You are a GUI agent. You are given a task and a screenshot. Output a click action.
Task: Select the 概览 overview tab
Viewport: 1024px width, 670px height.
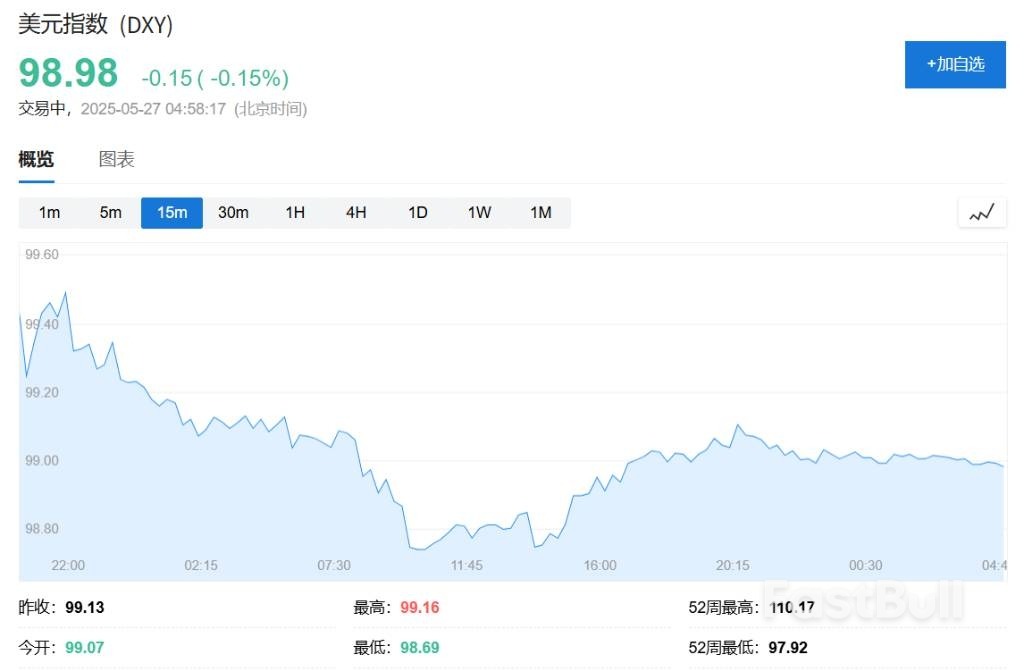36,159
